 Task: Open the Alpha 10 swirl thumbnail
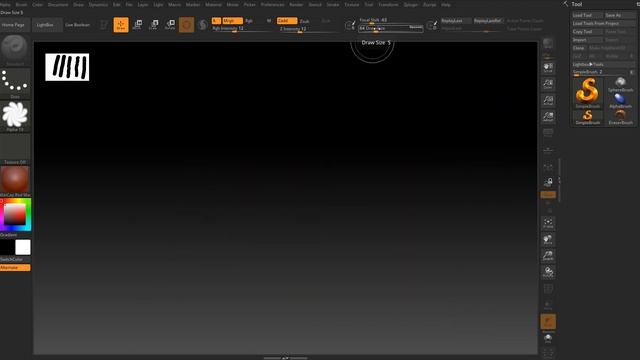tap(15, 116)
